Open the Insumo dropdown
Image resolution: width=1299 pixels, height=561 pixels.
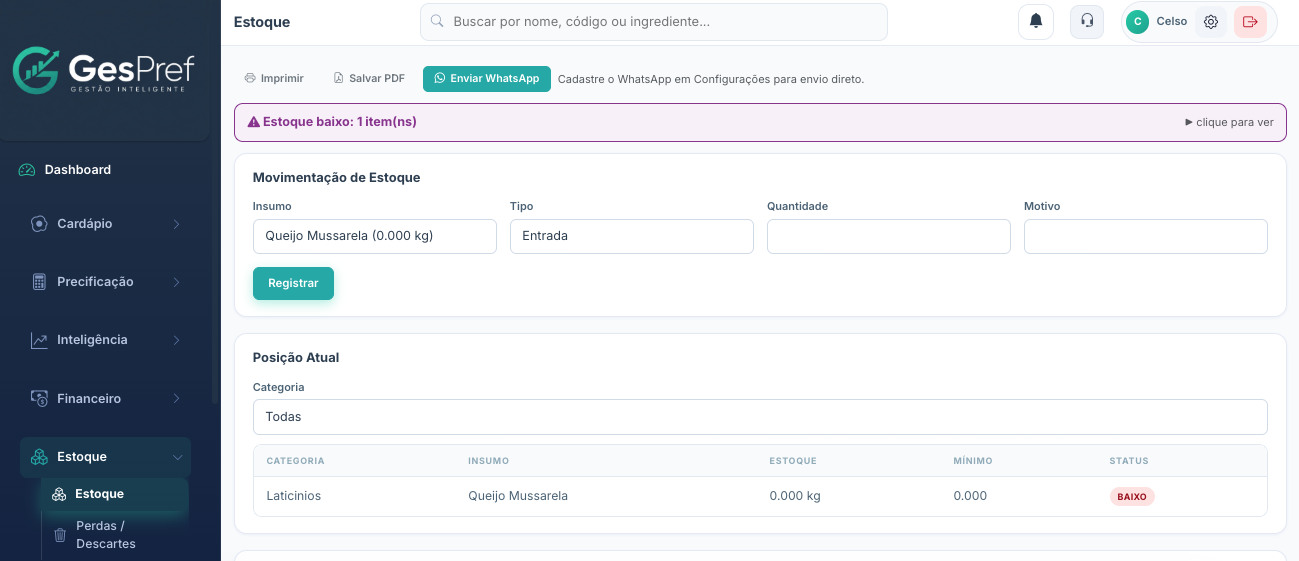[375, 237]
